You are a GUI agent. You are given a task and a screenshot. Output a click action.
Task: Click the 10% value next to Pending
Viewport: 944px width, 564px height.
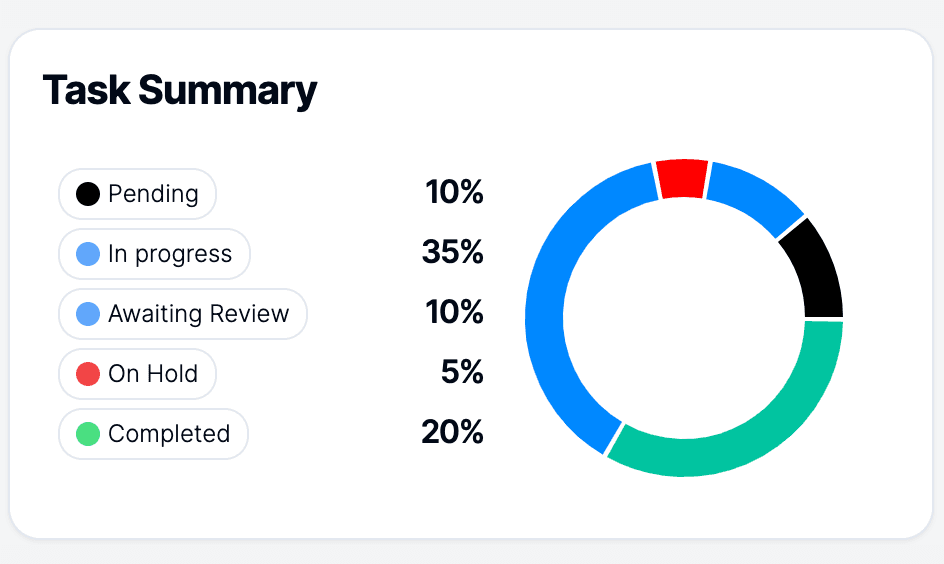(454, 193)
